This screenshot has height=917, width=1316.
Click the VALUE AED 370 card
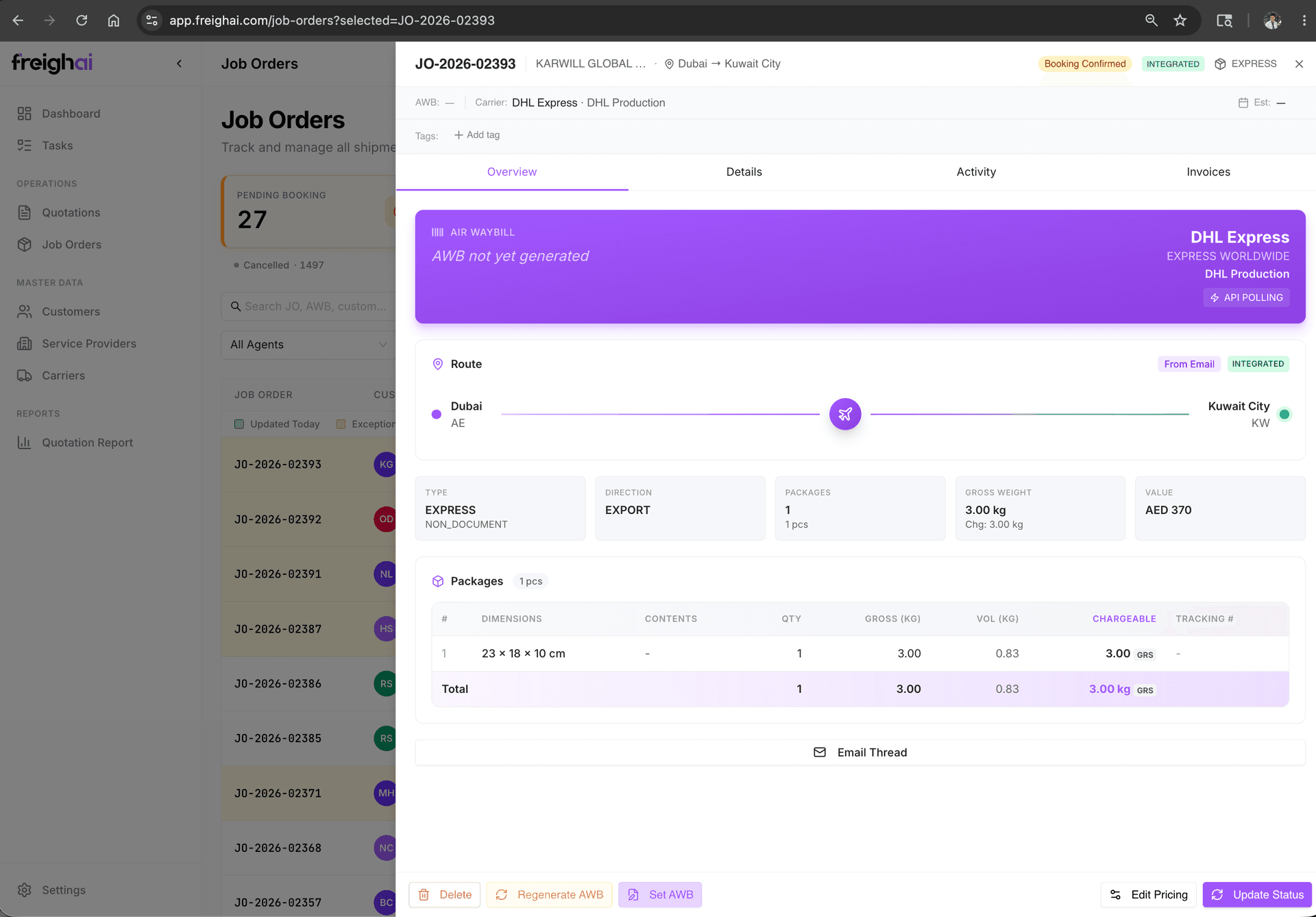(x=1220, y=509)
